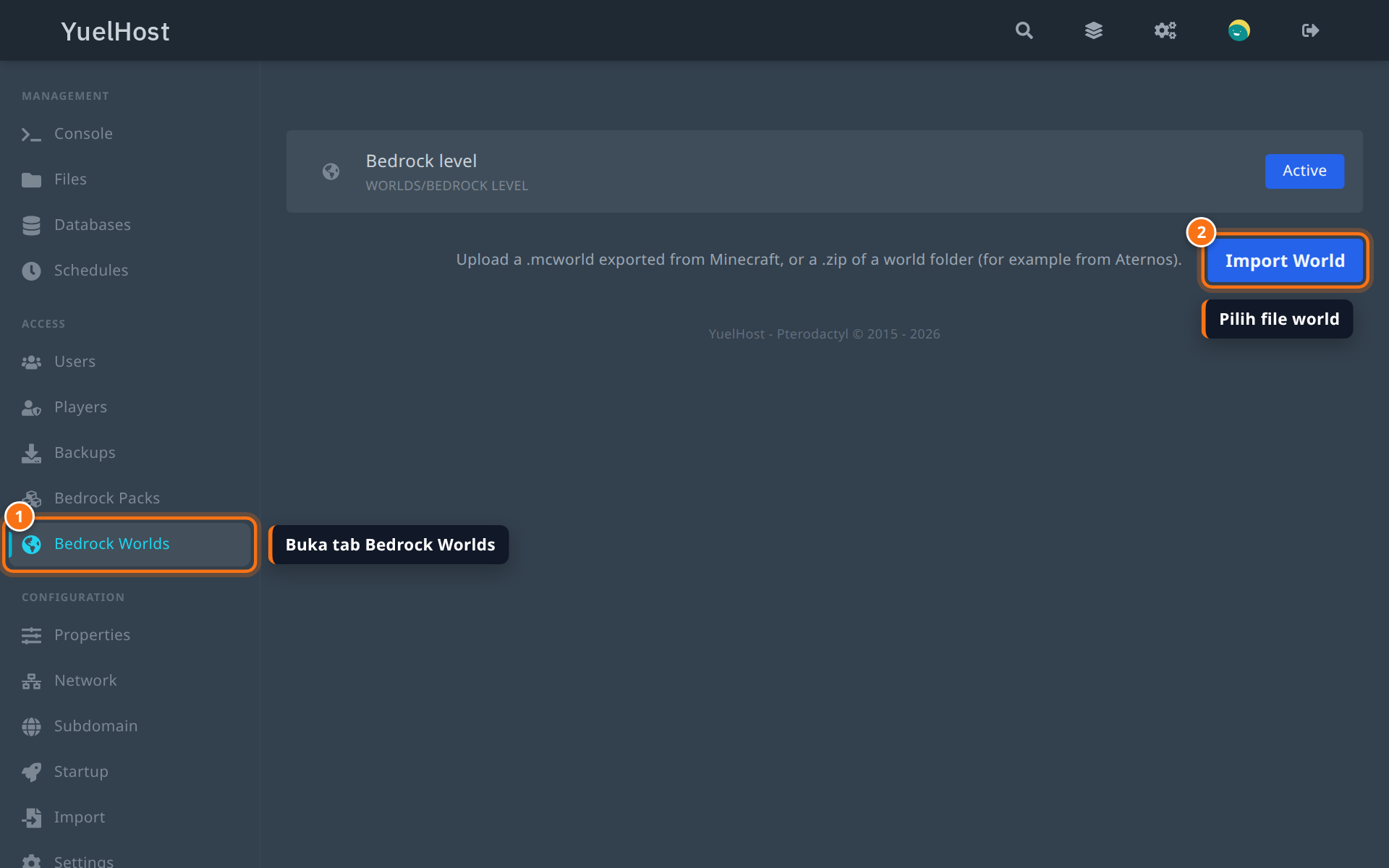Click the WORLDS/BEDROCK LEVEL path text
1389x868 pixels.
point(447,186)
